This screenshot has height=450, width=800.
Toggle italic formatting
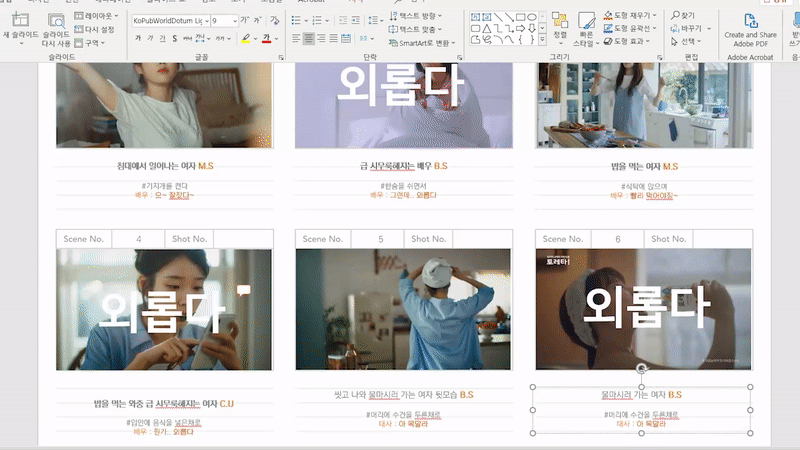point(150,38)
